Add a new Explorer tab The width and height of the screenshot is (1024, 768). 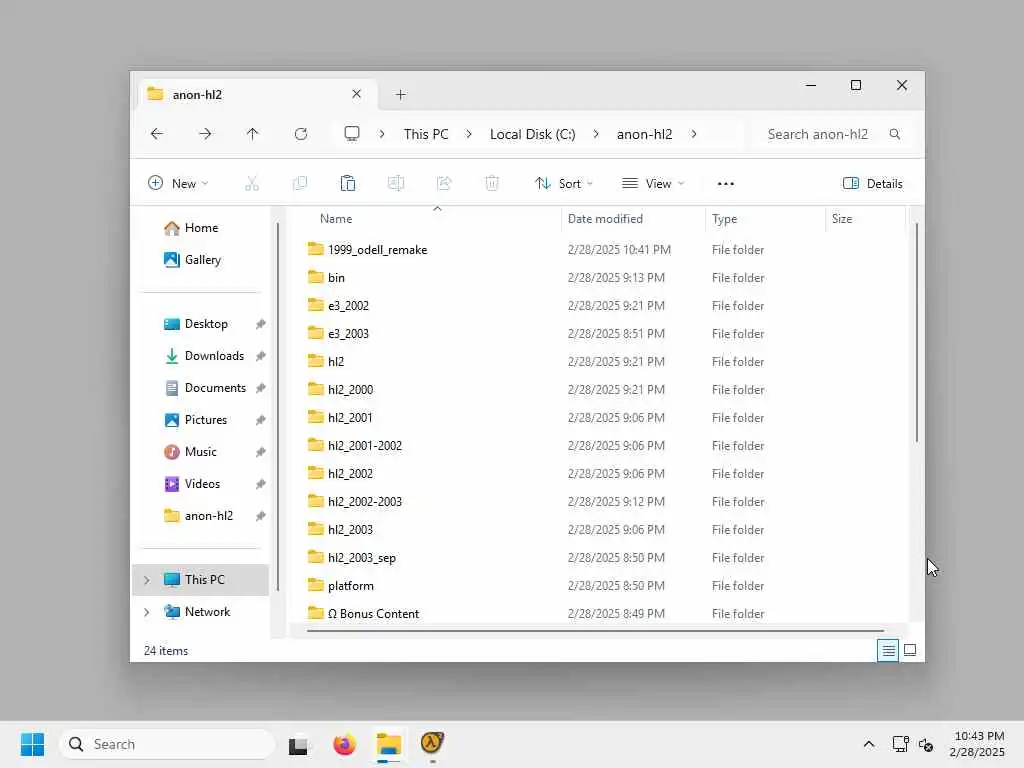[x=401, y=95]
